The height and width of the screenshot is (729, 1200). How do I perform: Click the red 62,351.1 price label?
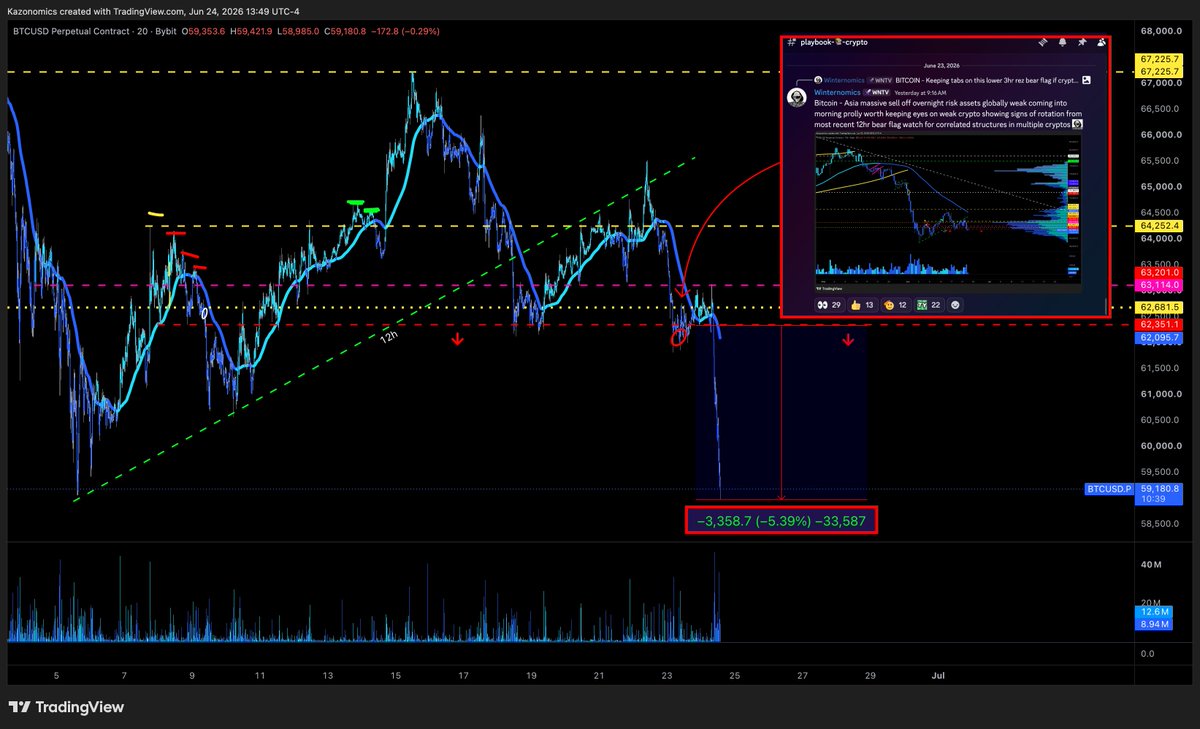(x=1160, y=324)
